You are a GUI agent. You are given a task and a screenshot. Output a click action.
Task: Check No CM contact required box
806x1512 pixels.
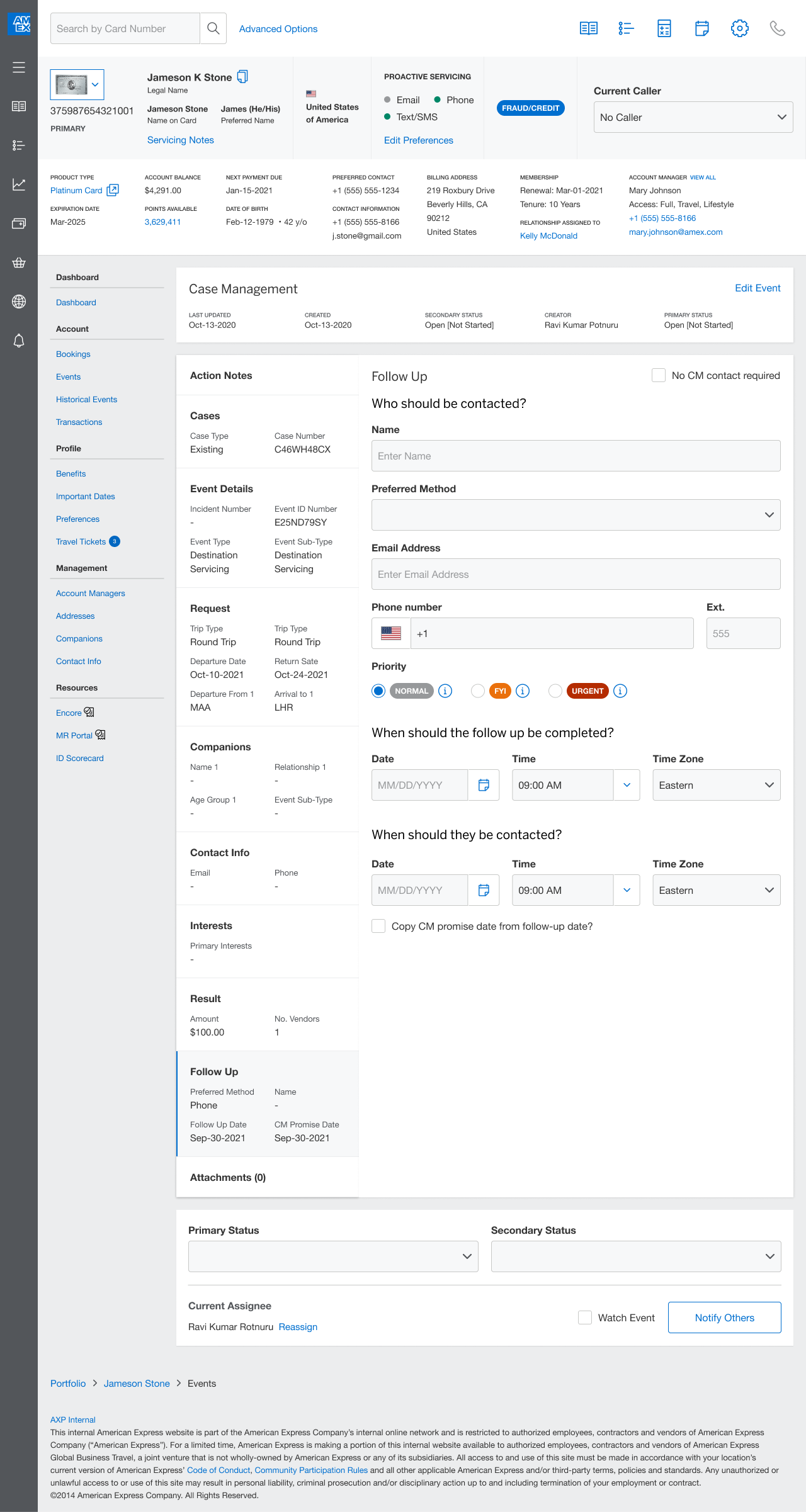point(659,375)
